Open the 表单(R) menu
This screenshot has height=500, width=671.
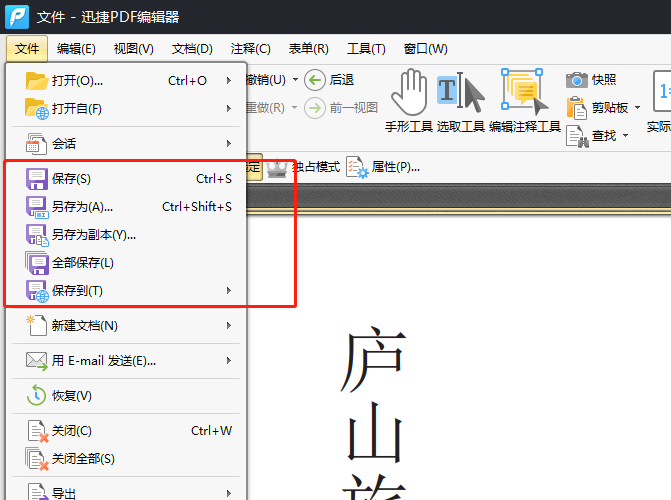(309, 49)
